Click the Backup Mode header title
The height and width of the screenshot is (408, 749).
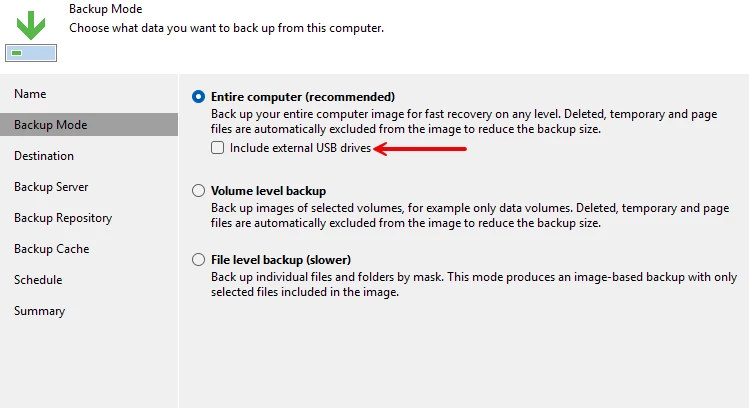[x=106, y=9]
